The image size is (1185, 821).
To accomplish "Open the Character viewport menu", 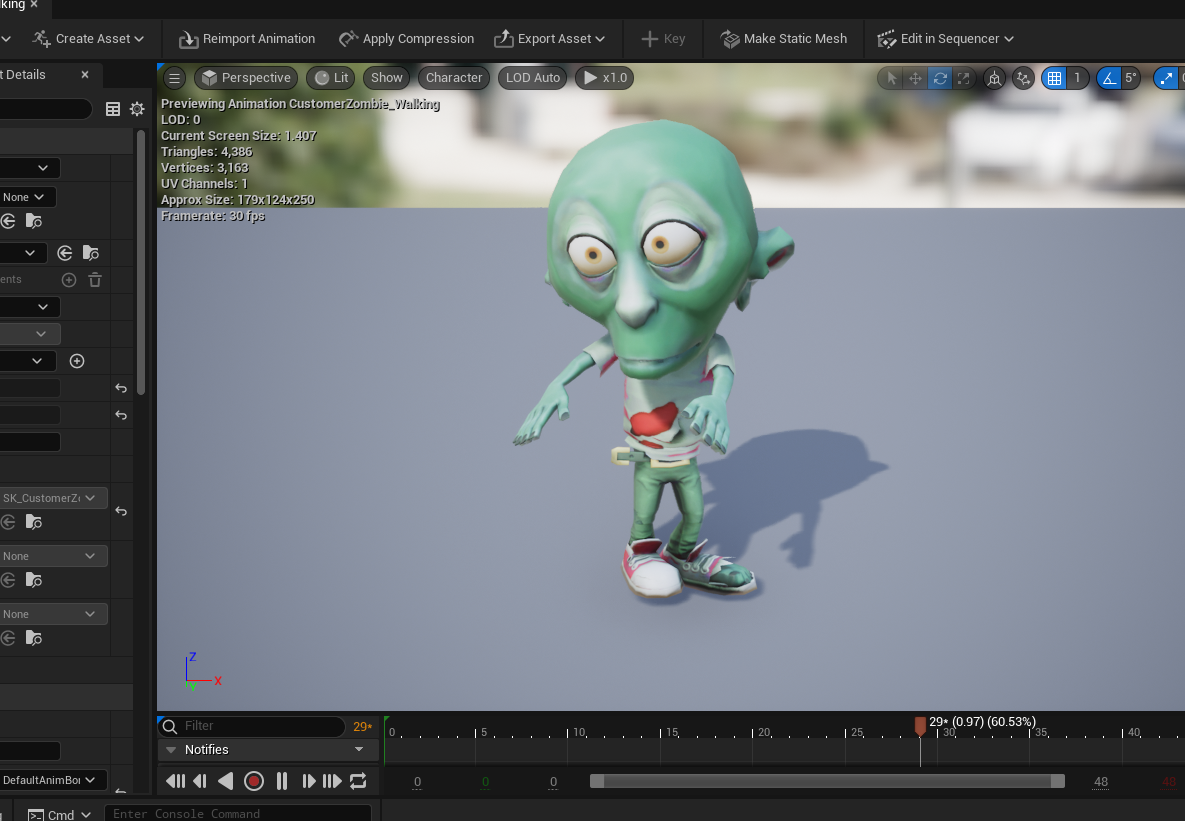I will pos(453,78).
